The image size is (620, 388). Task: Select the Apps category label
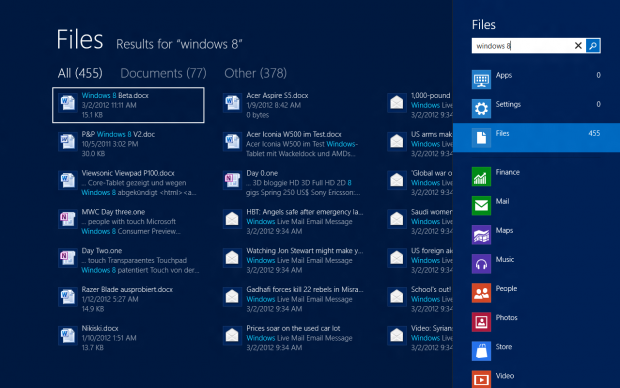504,75
